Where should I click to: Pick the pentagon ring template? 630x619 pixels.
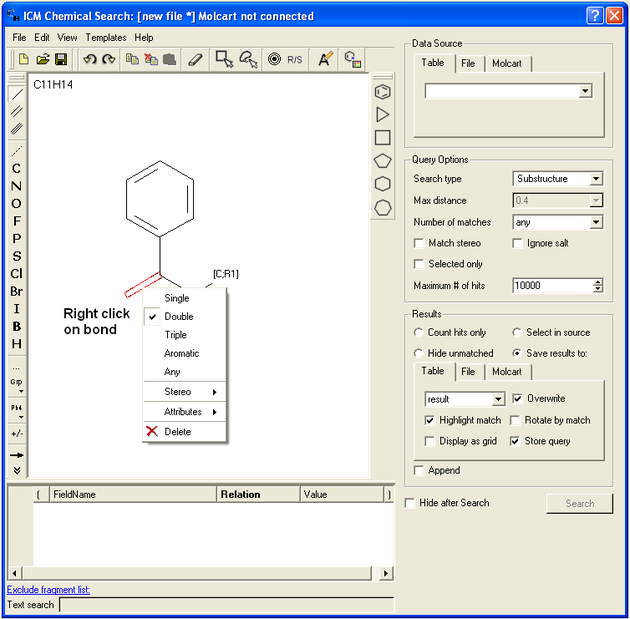382,161
